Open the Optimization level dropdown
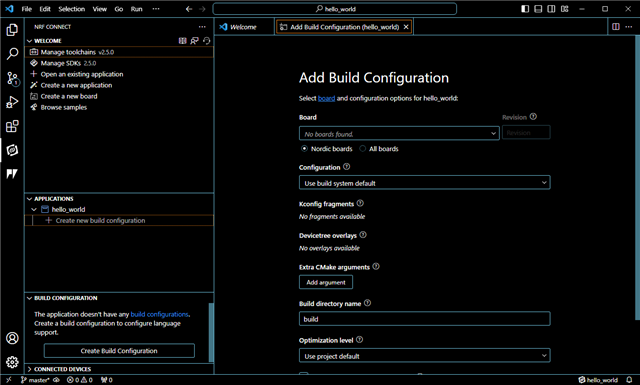 [424, 356]
